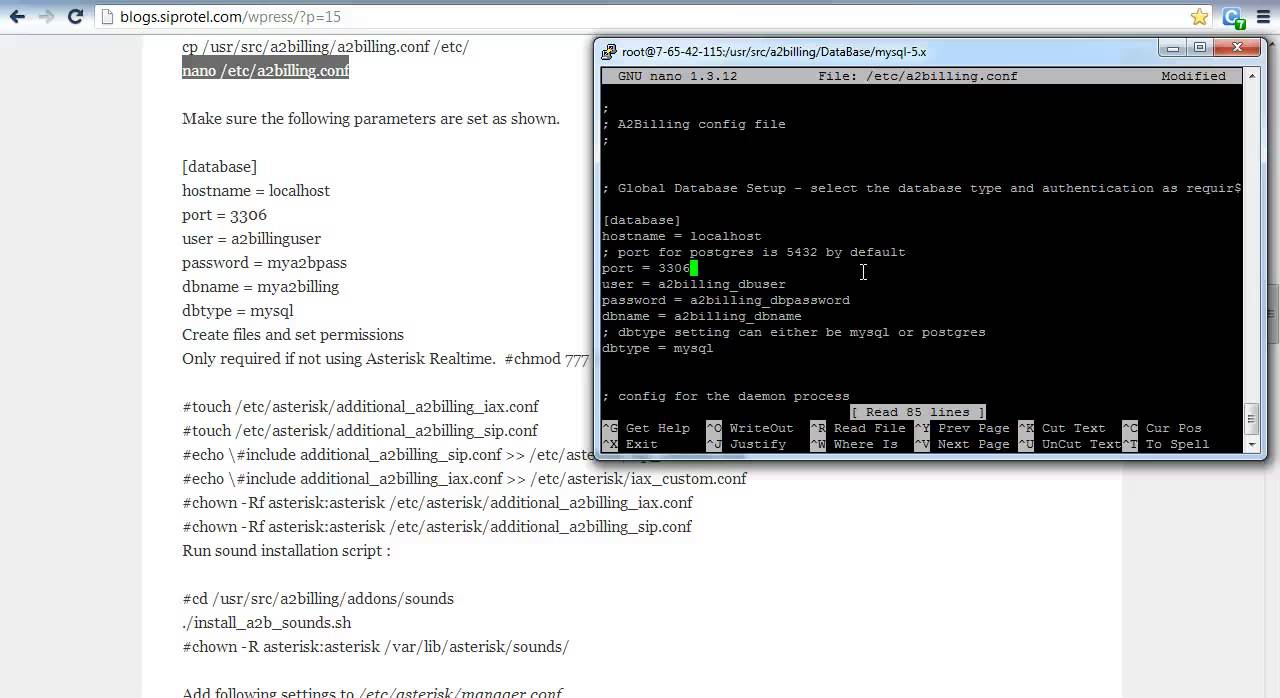Click the highlighted 'nano /etc/a2billing.conf' text
Screen dimensions: 1280x698
(265, 70)
